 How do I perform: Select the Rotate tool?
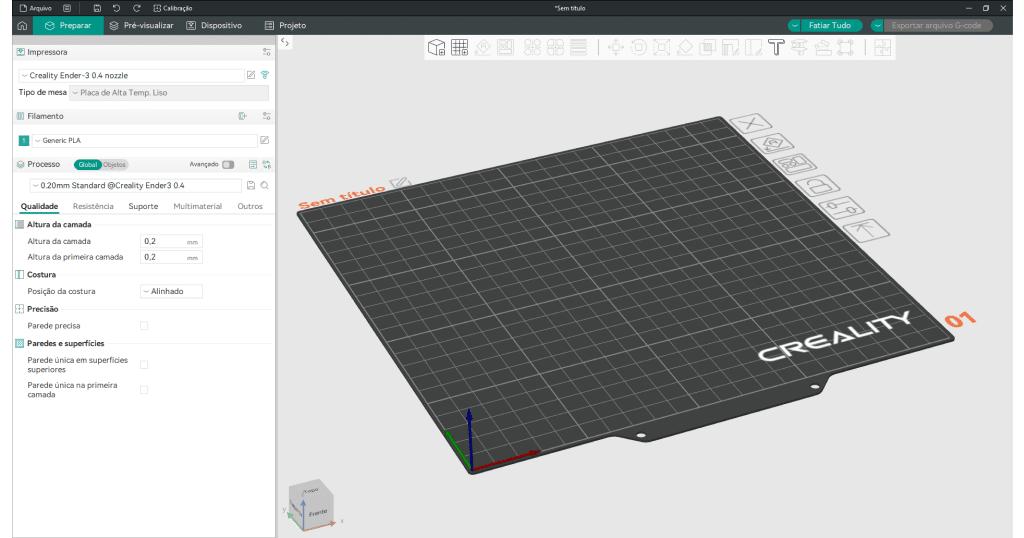pyautogui.click(x=639, y=48)
